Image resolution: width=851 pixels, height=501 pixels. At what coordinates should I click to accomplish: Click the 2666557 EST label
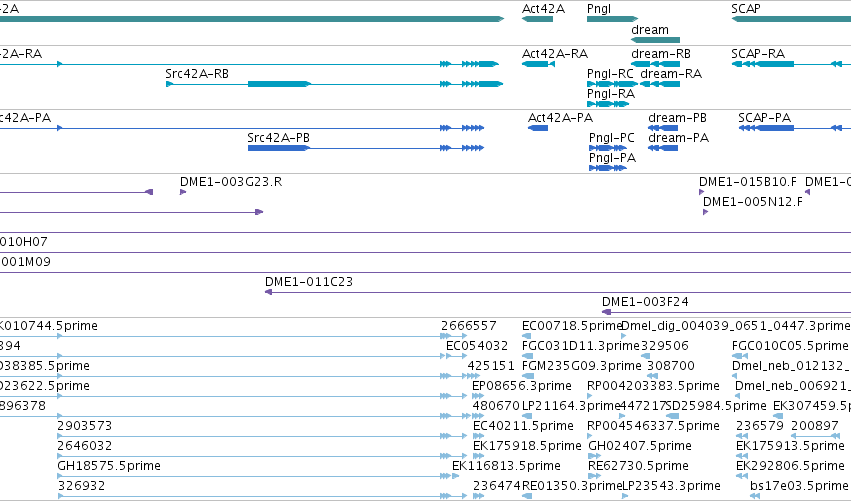point(468,326)
